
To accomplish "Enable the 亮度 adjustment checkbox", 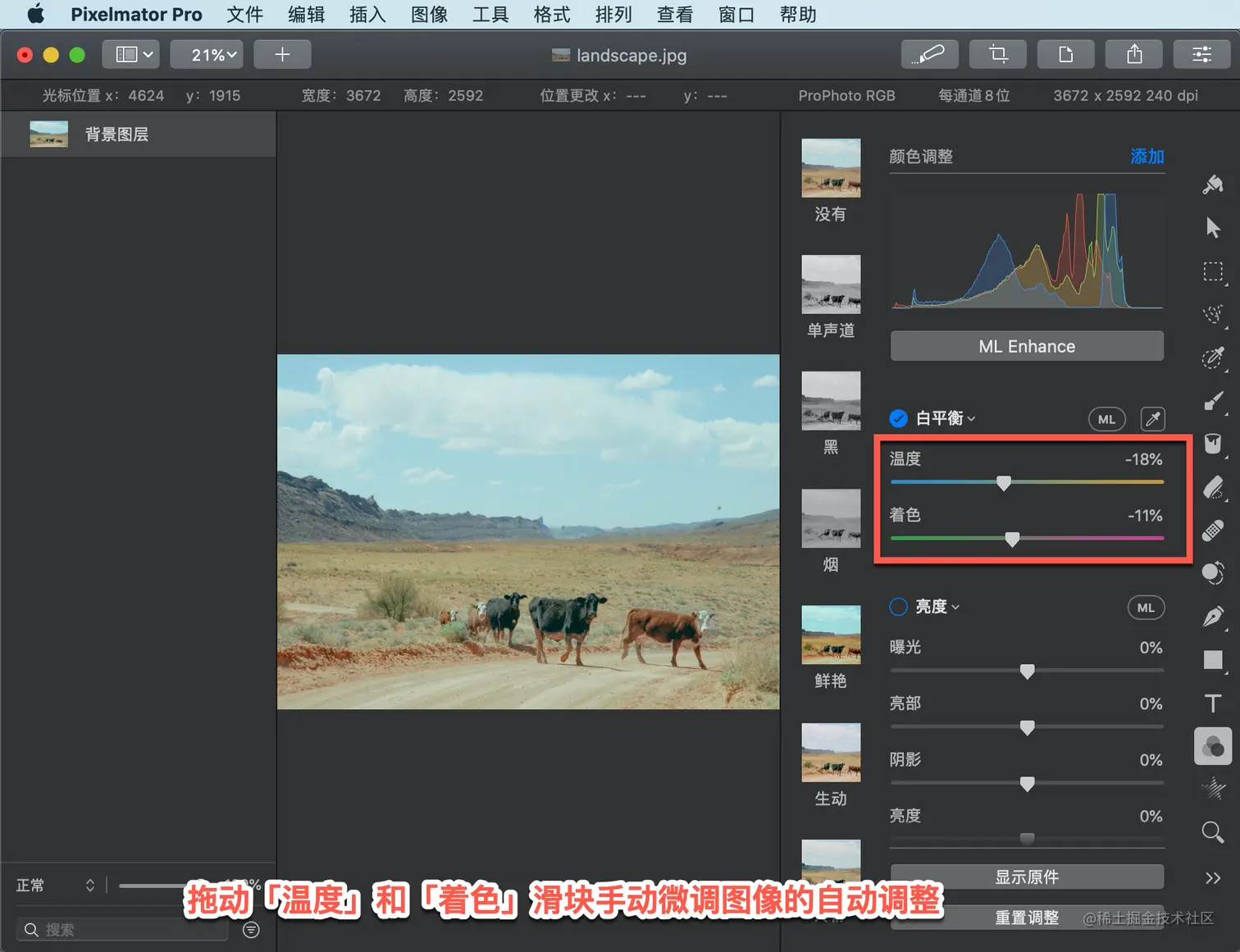I will pyautogui.click(x=899, y=607).
